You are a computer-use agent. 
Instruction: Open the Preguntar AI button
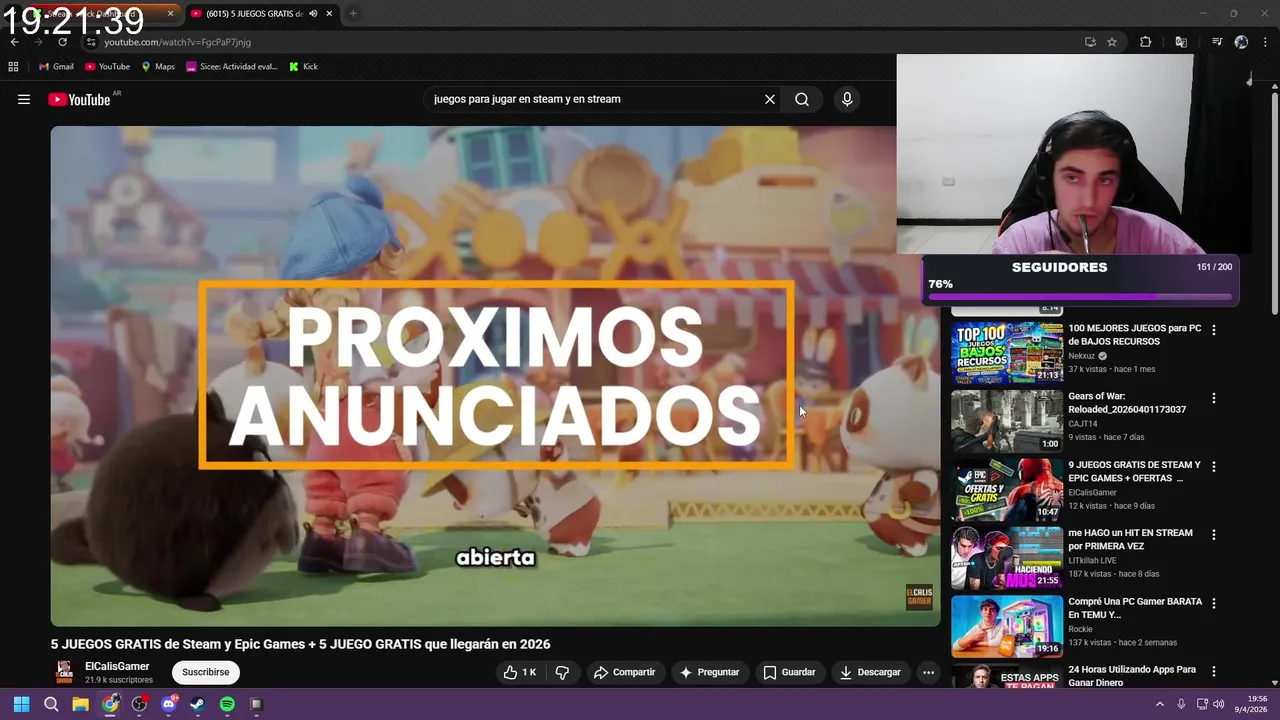(x=709, y=672)
